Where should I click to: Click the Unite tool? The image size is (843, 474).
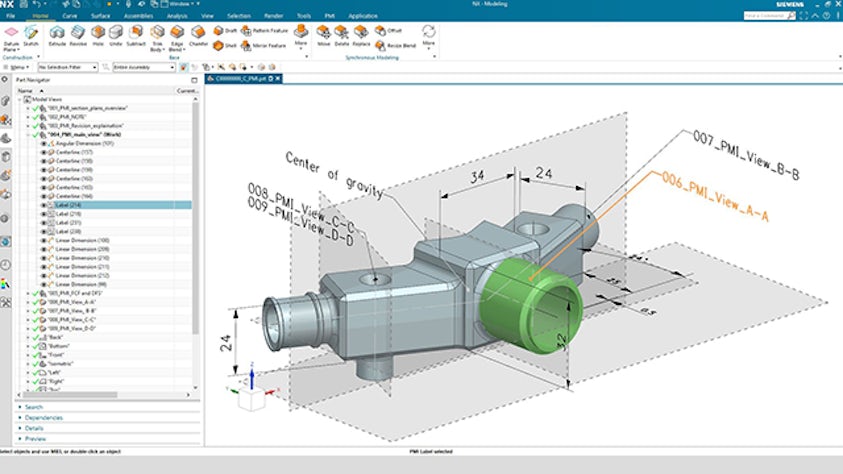tap(116, 36)
